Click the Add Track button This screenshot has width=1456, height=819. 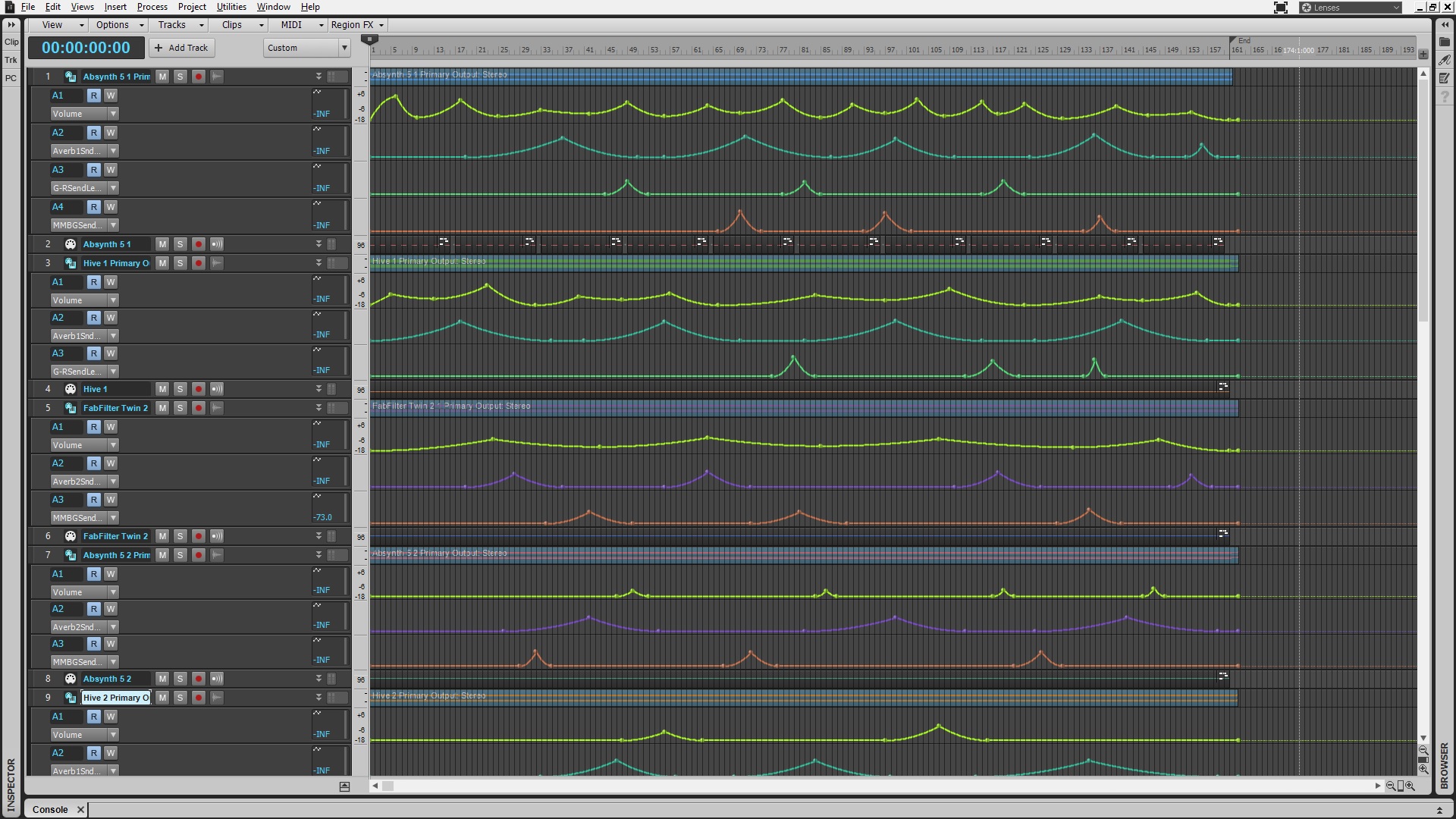coord(181,48)
